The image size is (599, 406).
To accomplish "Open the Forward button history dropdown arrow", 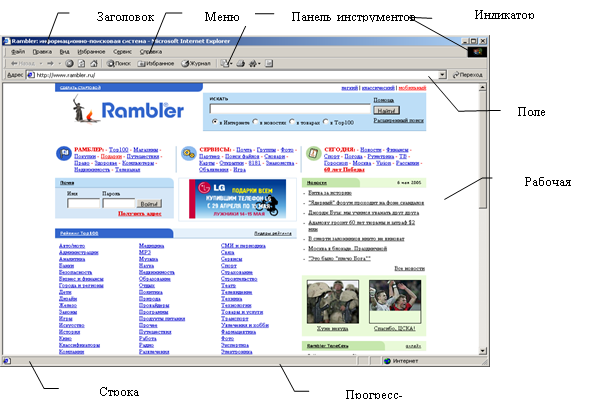I will [x=60, y=63].
